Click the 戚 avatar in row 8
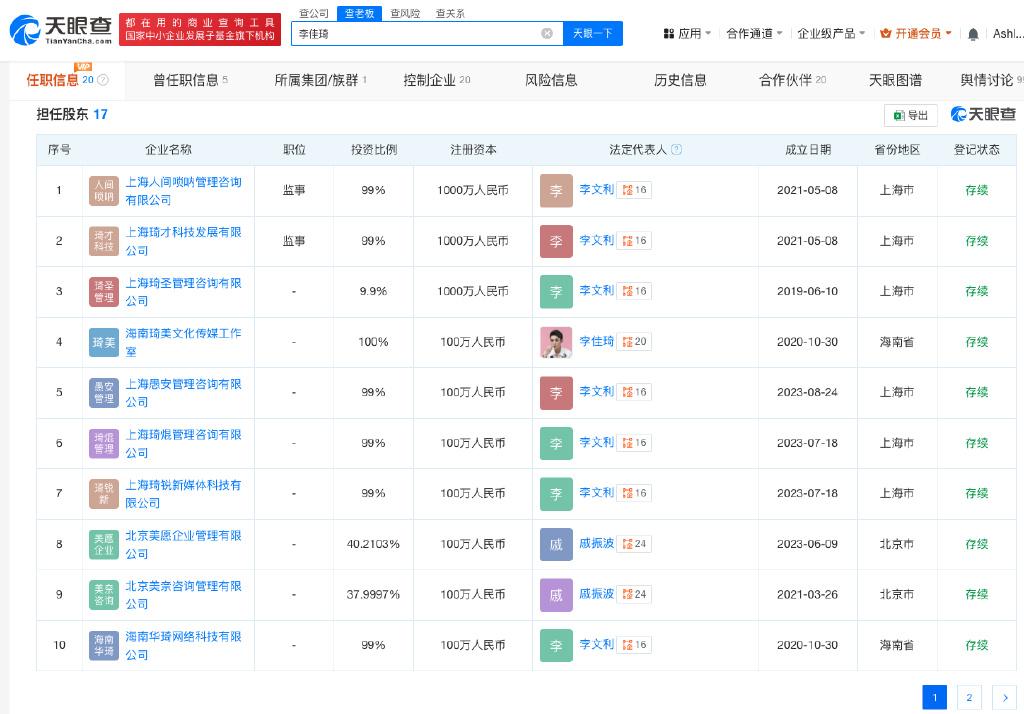Screen dimensions: 1024x714 pos(556,544)
